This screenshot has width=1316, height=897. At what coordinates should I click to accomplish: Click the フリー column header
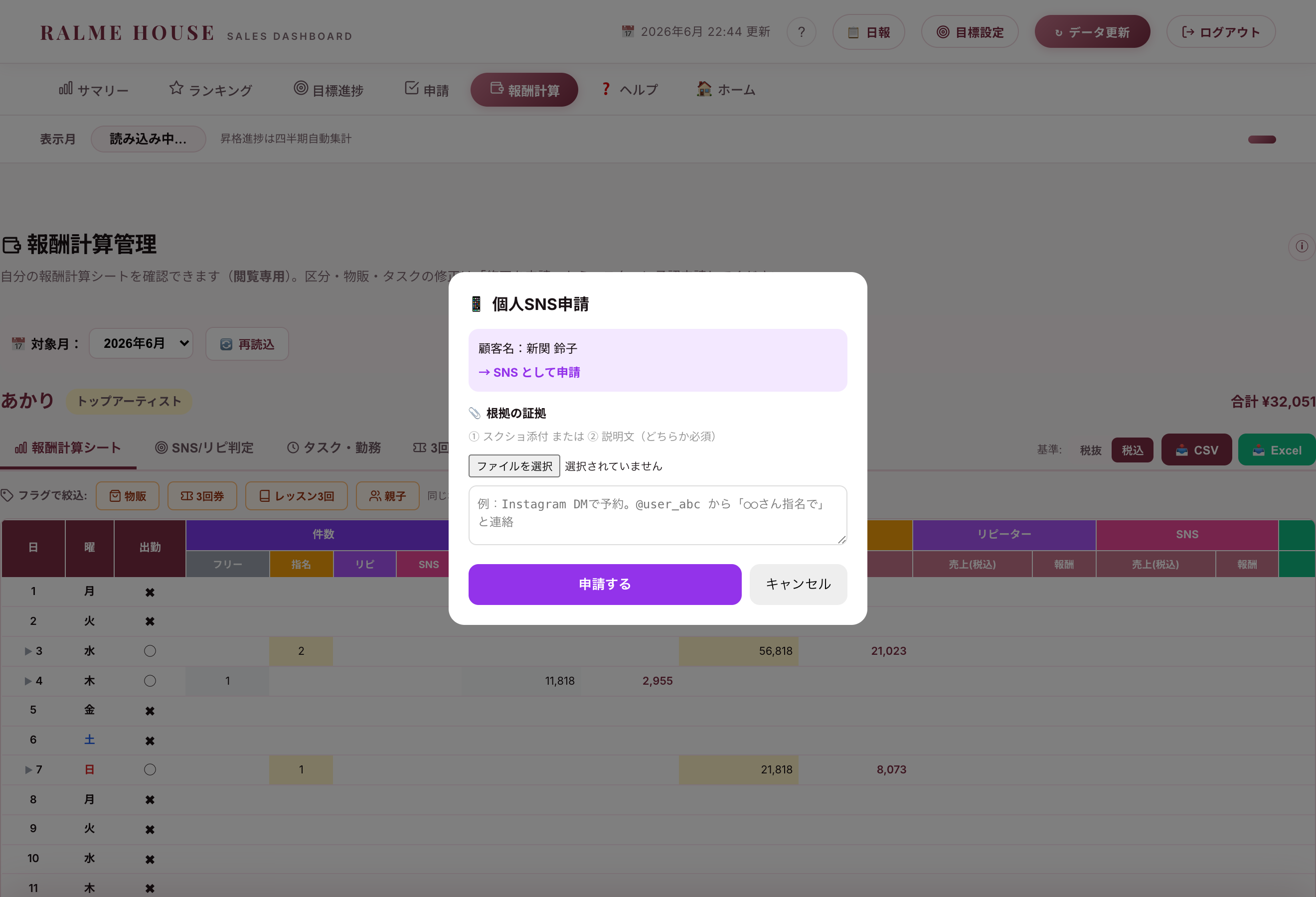point(228,564)
